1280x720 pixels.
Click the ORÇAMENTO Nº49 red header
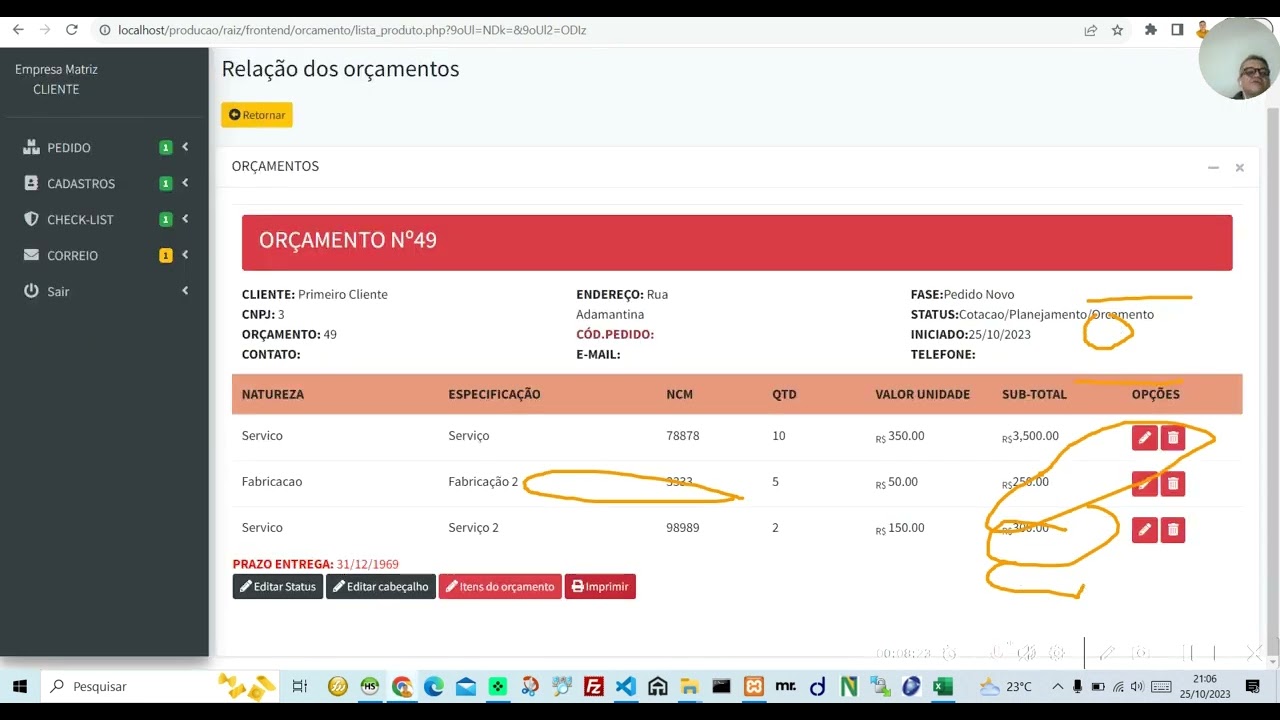click(x=737, y=242)
